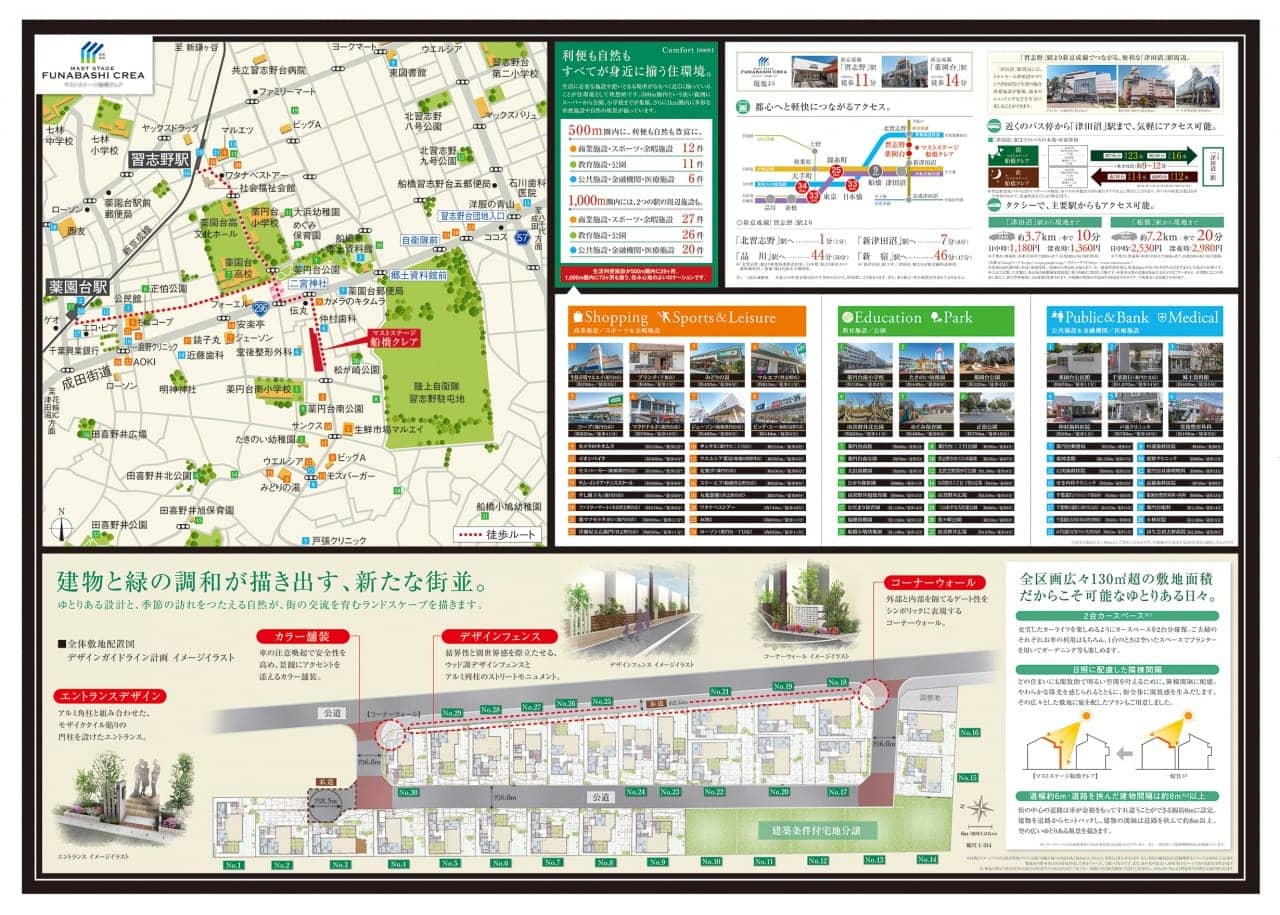Screen dimensions: 1280x915
Task: Click the Park tree icon in green header
Action: 936,318
